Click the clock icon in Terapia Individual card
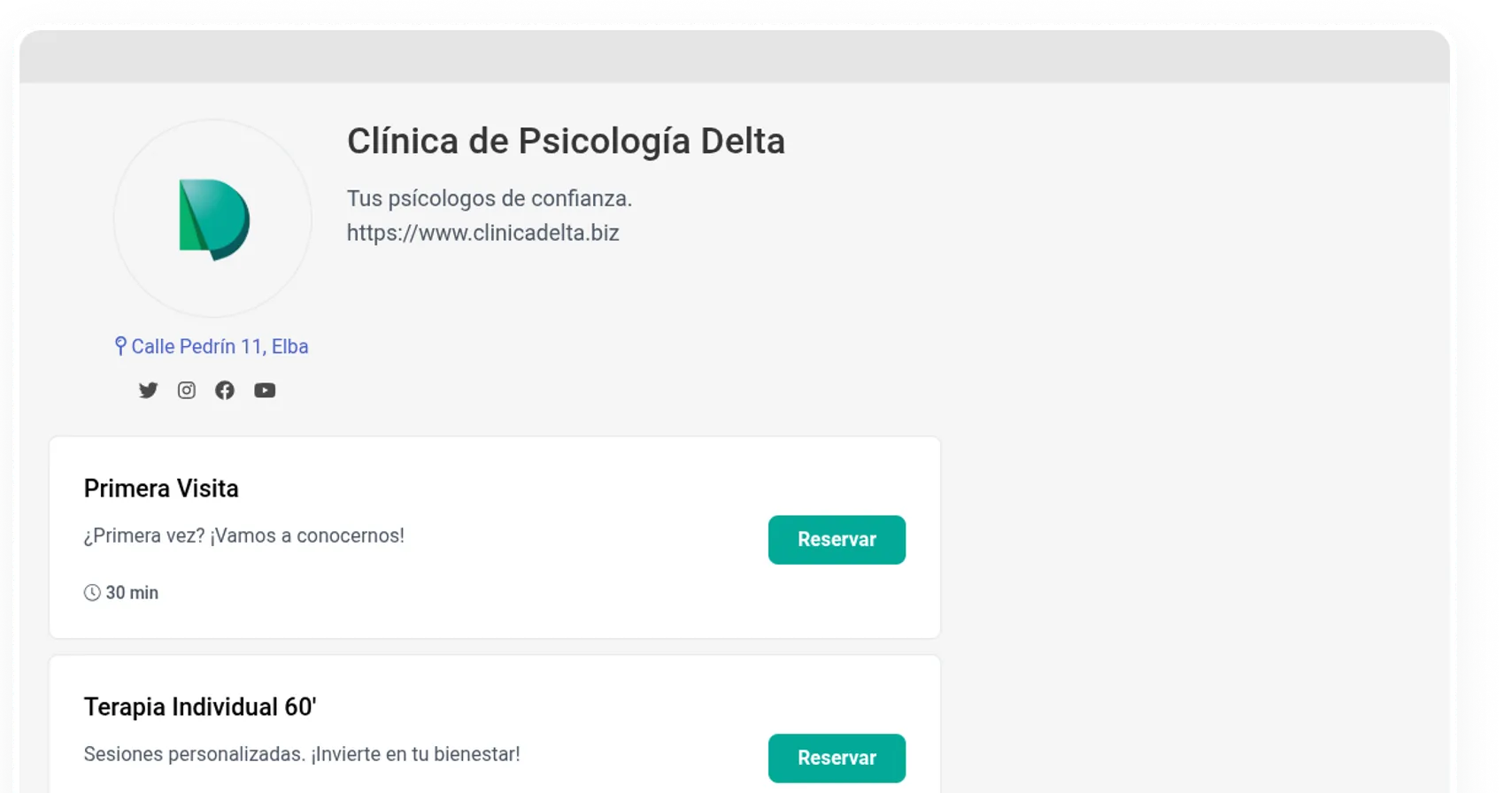 tap(90, 790)
